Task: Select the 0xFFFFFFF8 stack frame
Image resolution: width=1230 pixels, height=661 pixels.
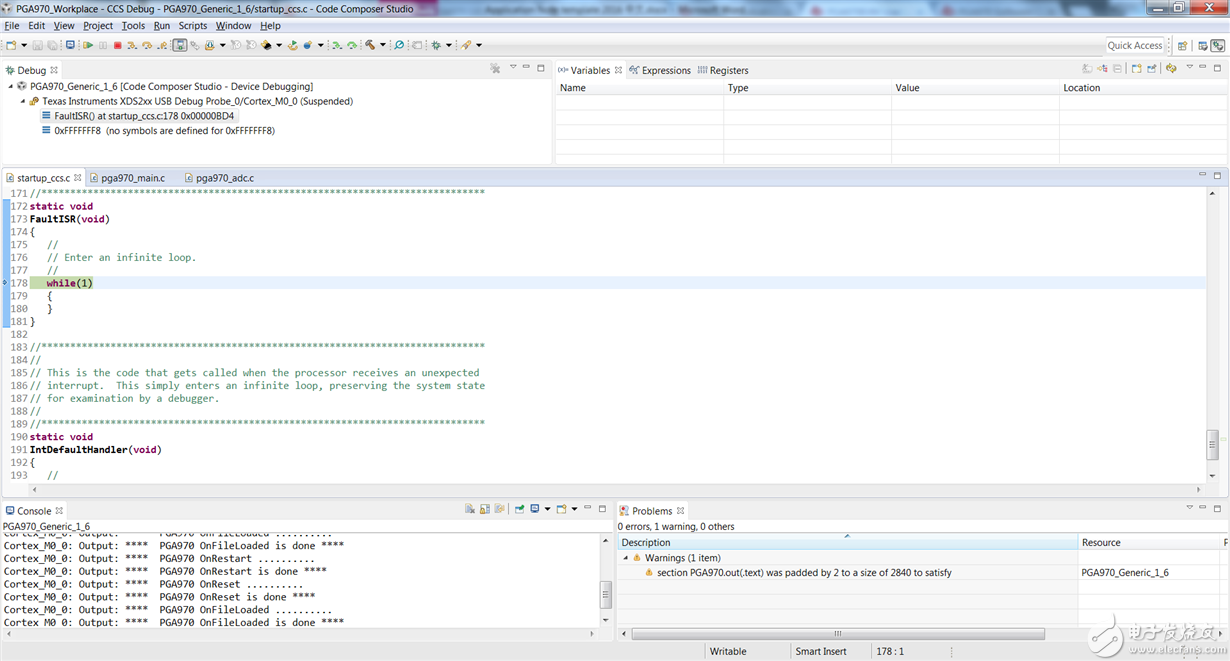Action: (x=158, y=130)
